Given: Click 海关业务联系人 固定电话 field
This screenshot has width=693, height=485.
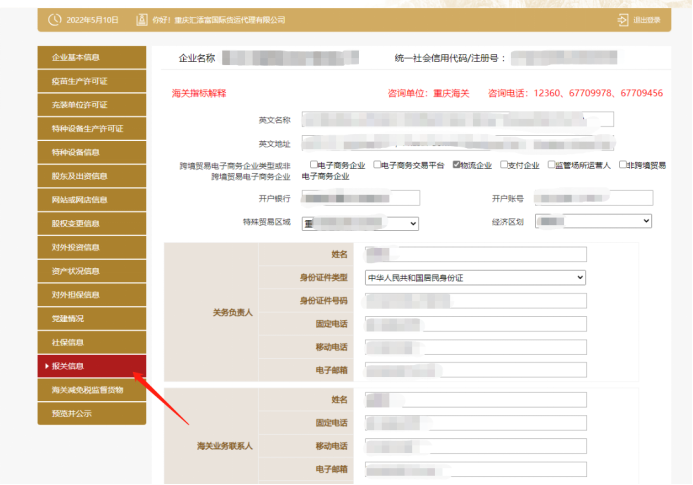Looking at the screenshot, I should tap(476, 423).
